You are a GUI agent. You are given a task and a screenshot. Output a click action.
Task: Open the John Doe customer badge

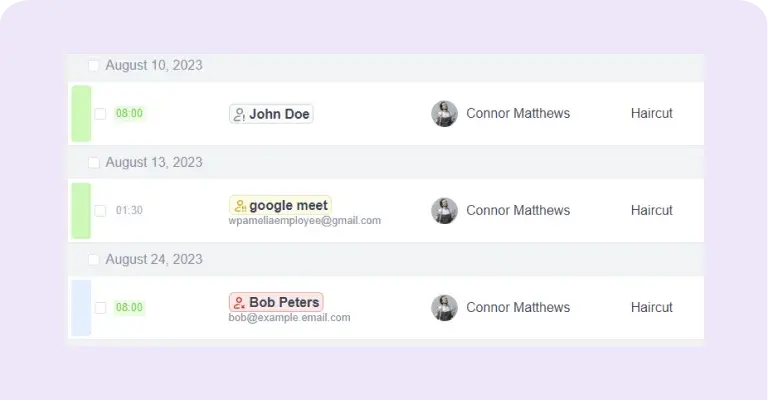(x=271, y=114)
